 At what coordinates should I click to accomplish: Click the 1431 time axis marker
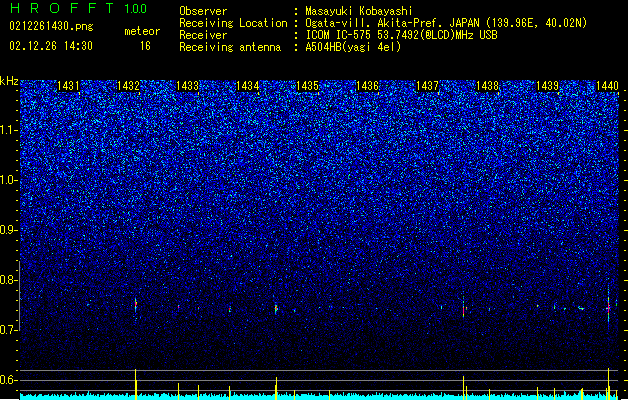tap(68, 85)
